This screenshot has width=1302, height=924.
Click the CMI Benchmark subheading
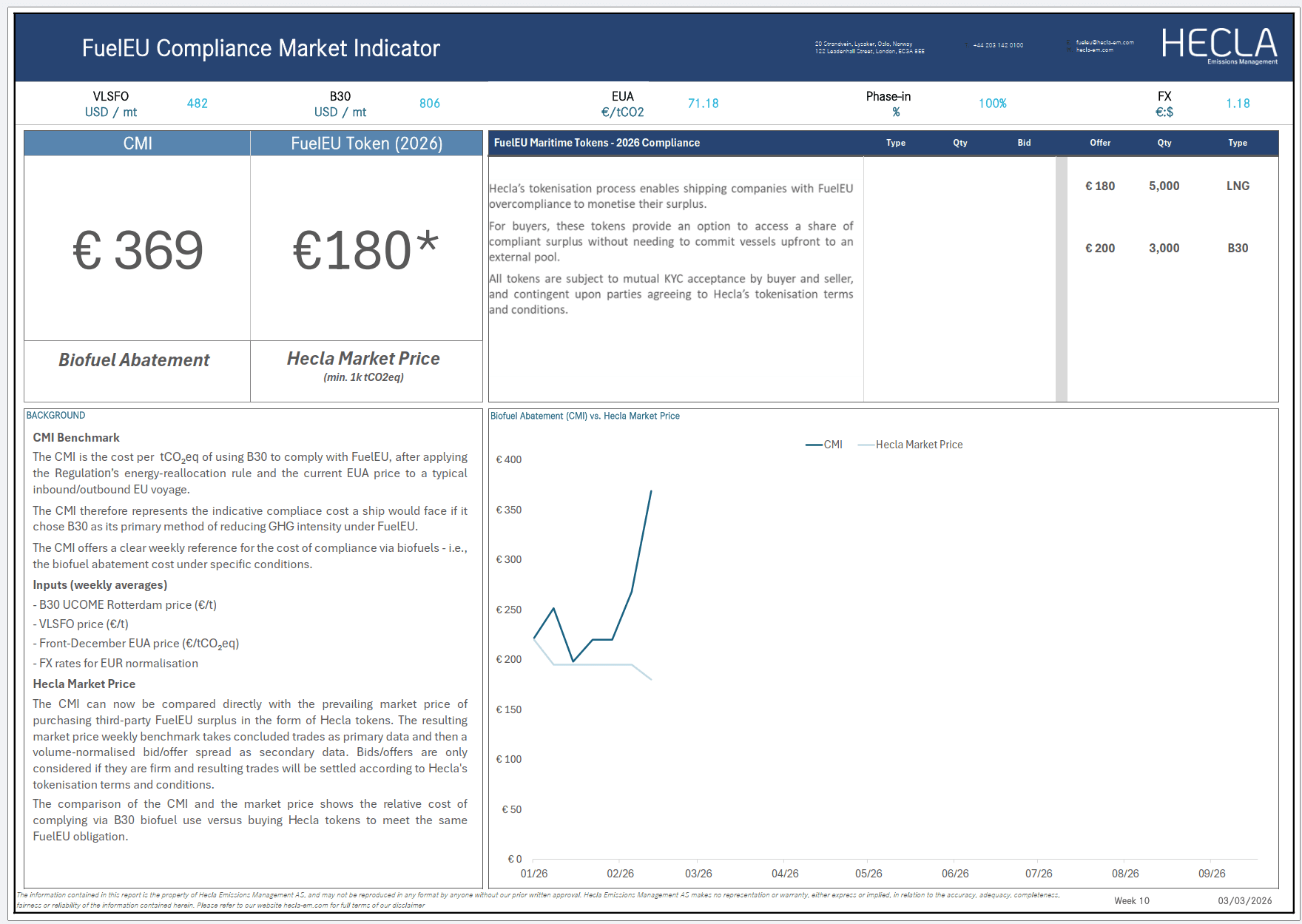click(x=76, y=438)
